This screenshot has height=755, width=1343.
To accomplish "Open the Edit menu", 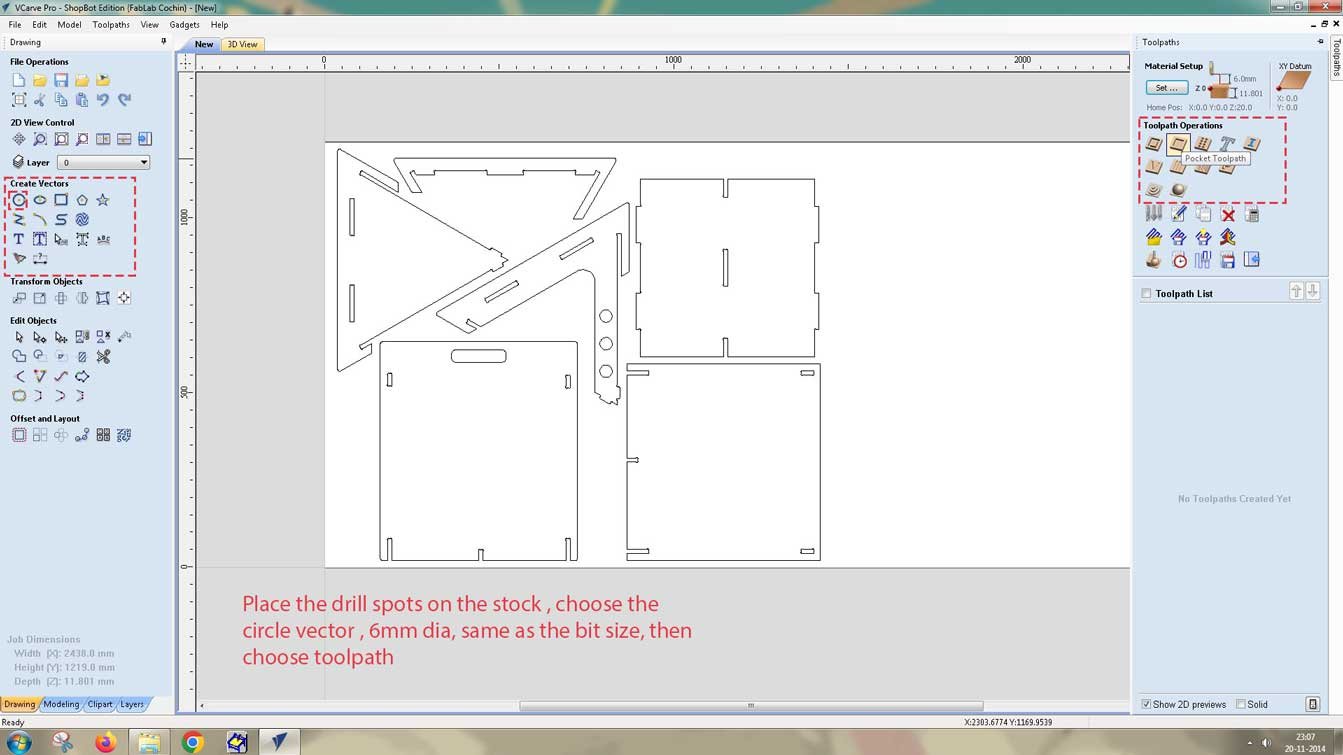I will (x=39, y=24).
